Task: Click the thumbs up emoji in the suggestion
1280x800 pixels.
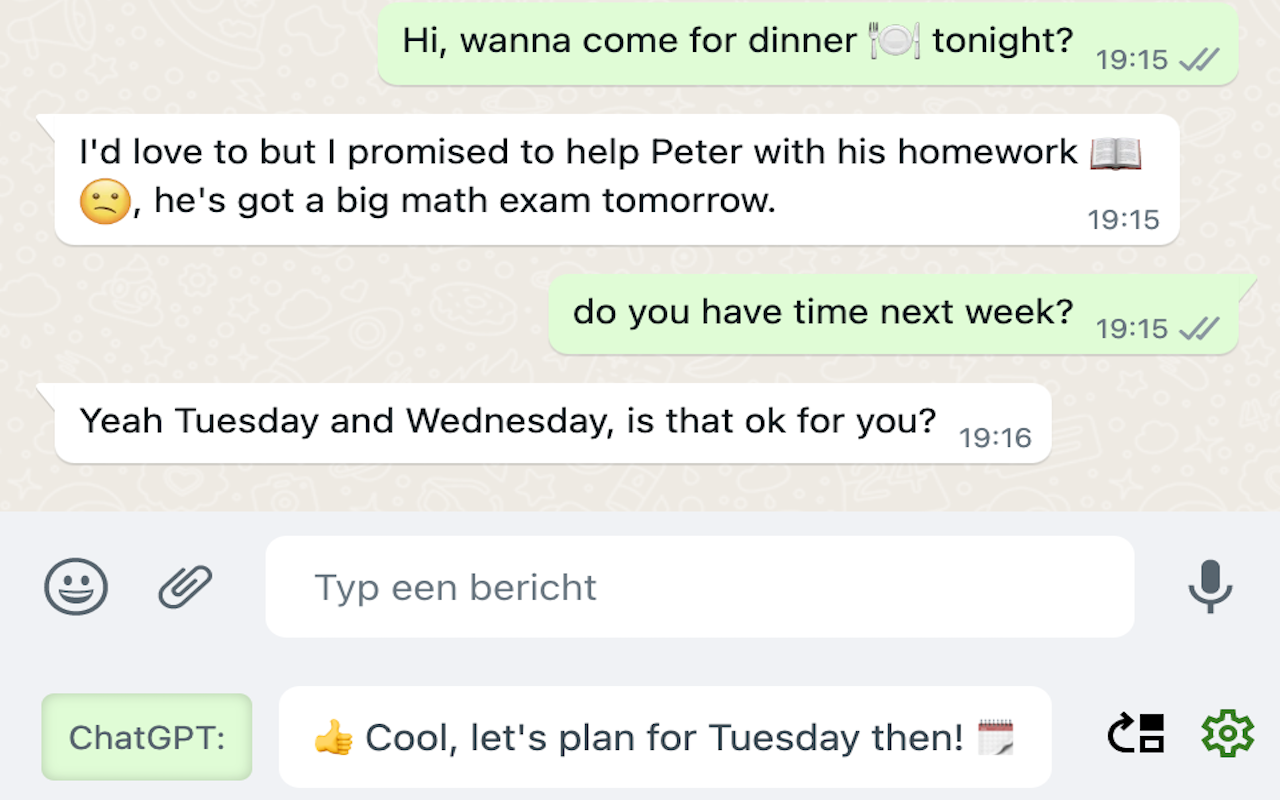Action: click(333, 738)
